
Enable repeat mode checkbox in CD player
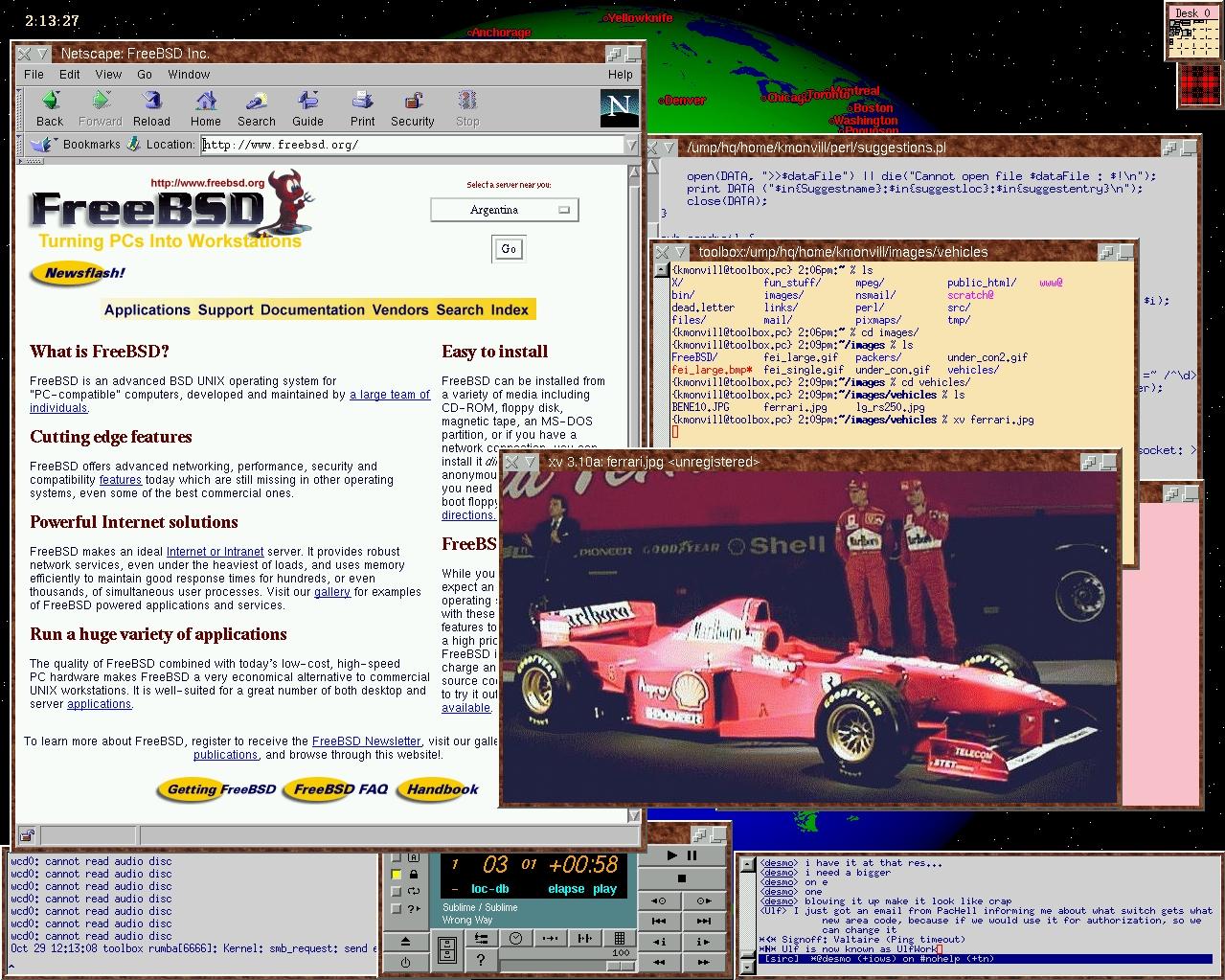397,892
